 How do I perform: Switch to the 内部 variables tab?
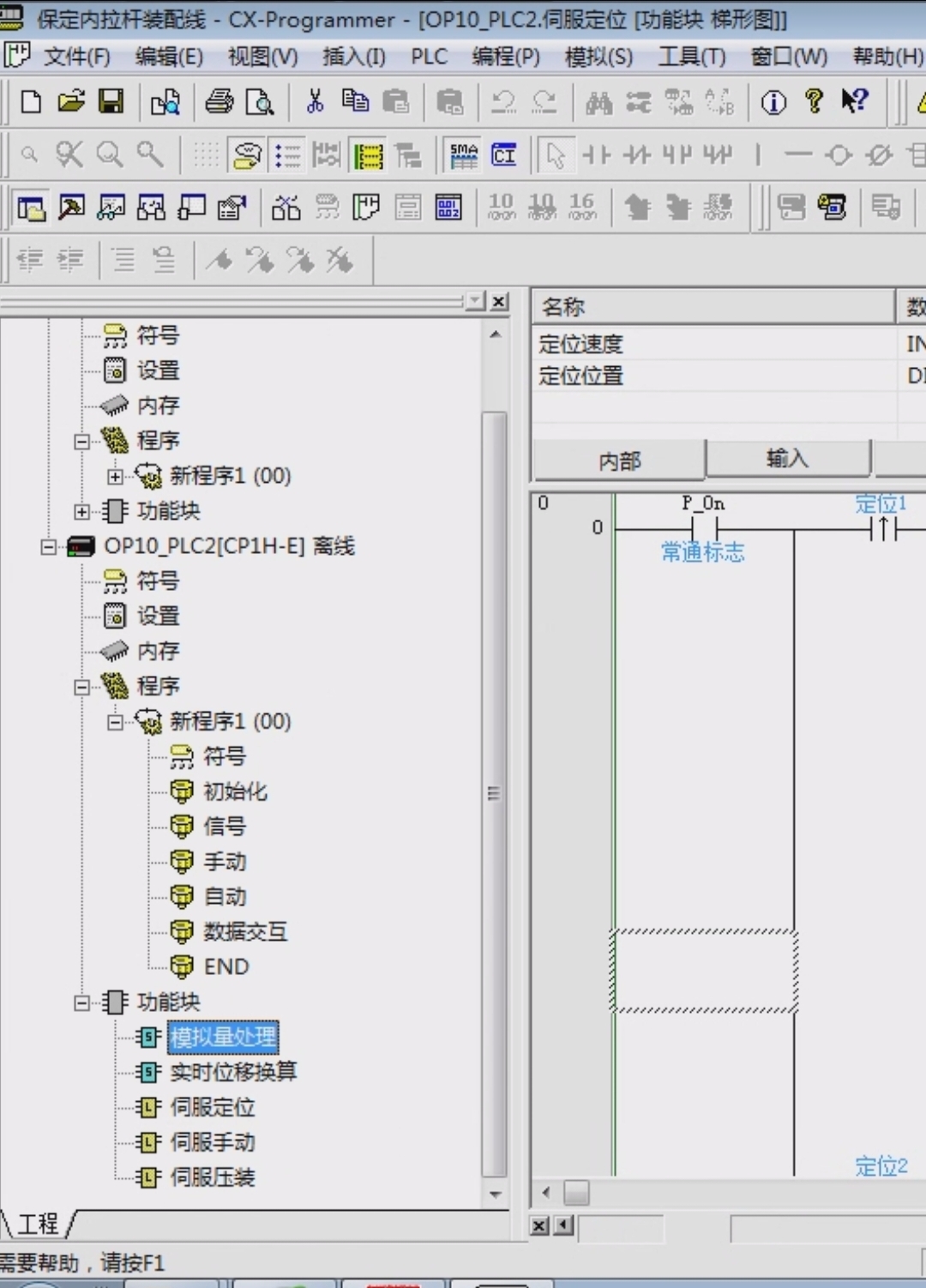(619, 461)
